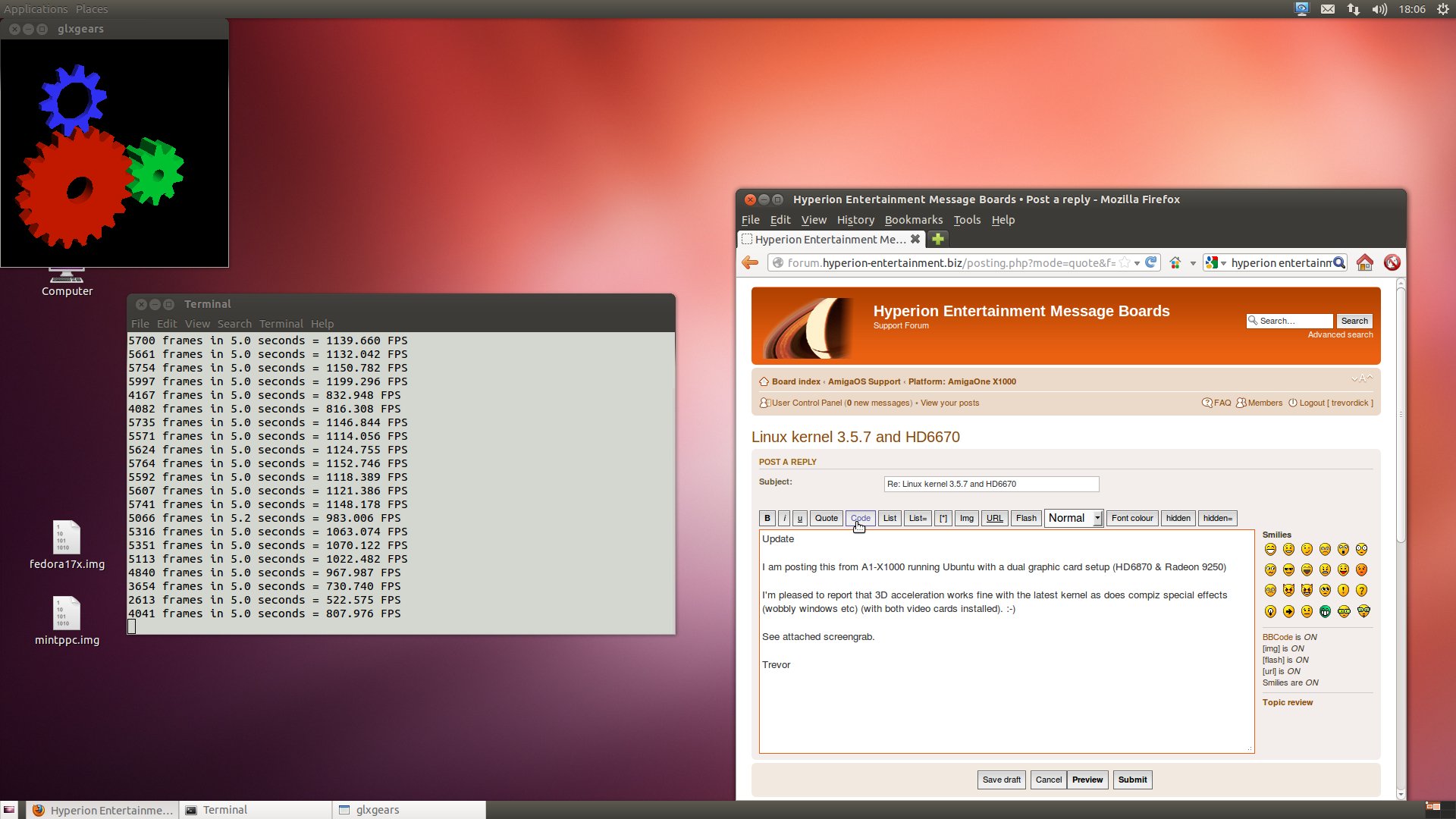
Task: Insert the top-left smiley in the Smilies panel
Action: 1270,549
